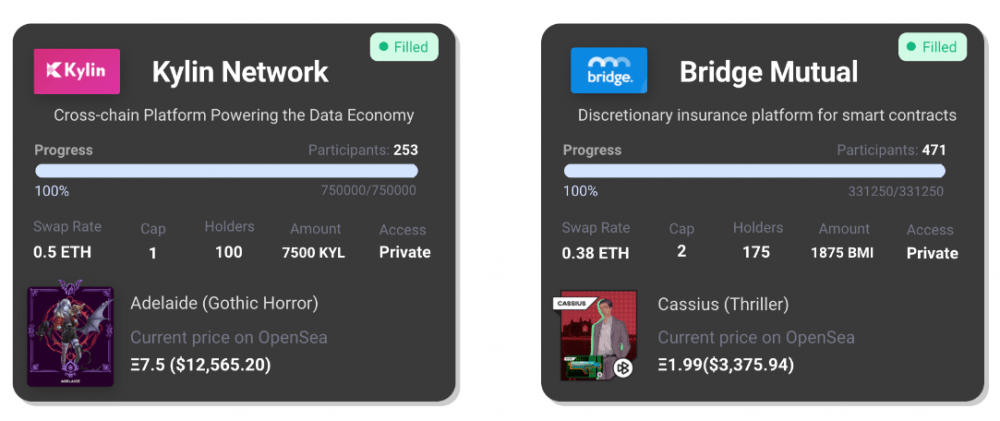Viewport: 1000px width, 421px height.
Task: Click the Adelaide (Gothic Horror) name
Action: point(224,303)
